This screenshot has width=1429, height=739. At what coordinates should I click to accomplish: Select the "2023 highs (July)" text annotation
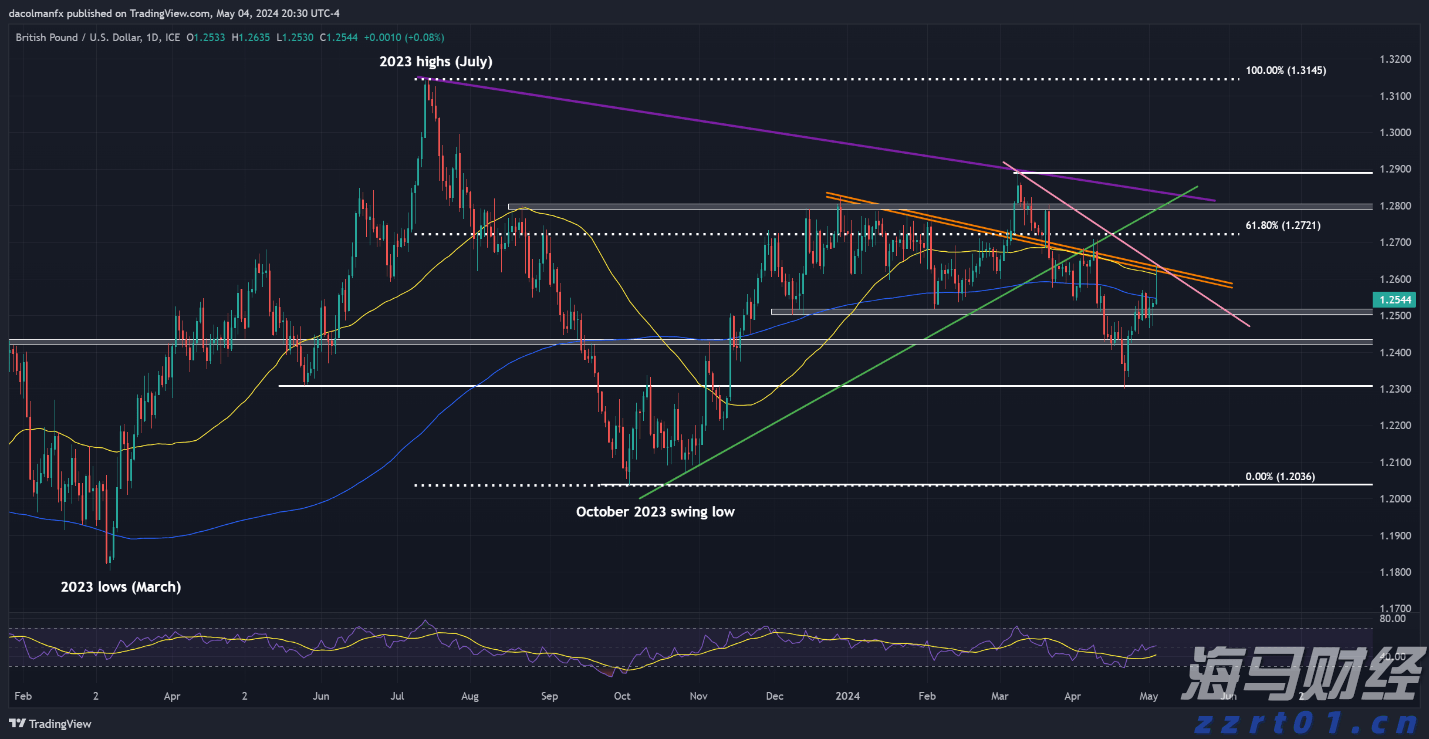[435, 62]
